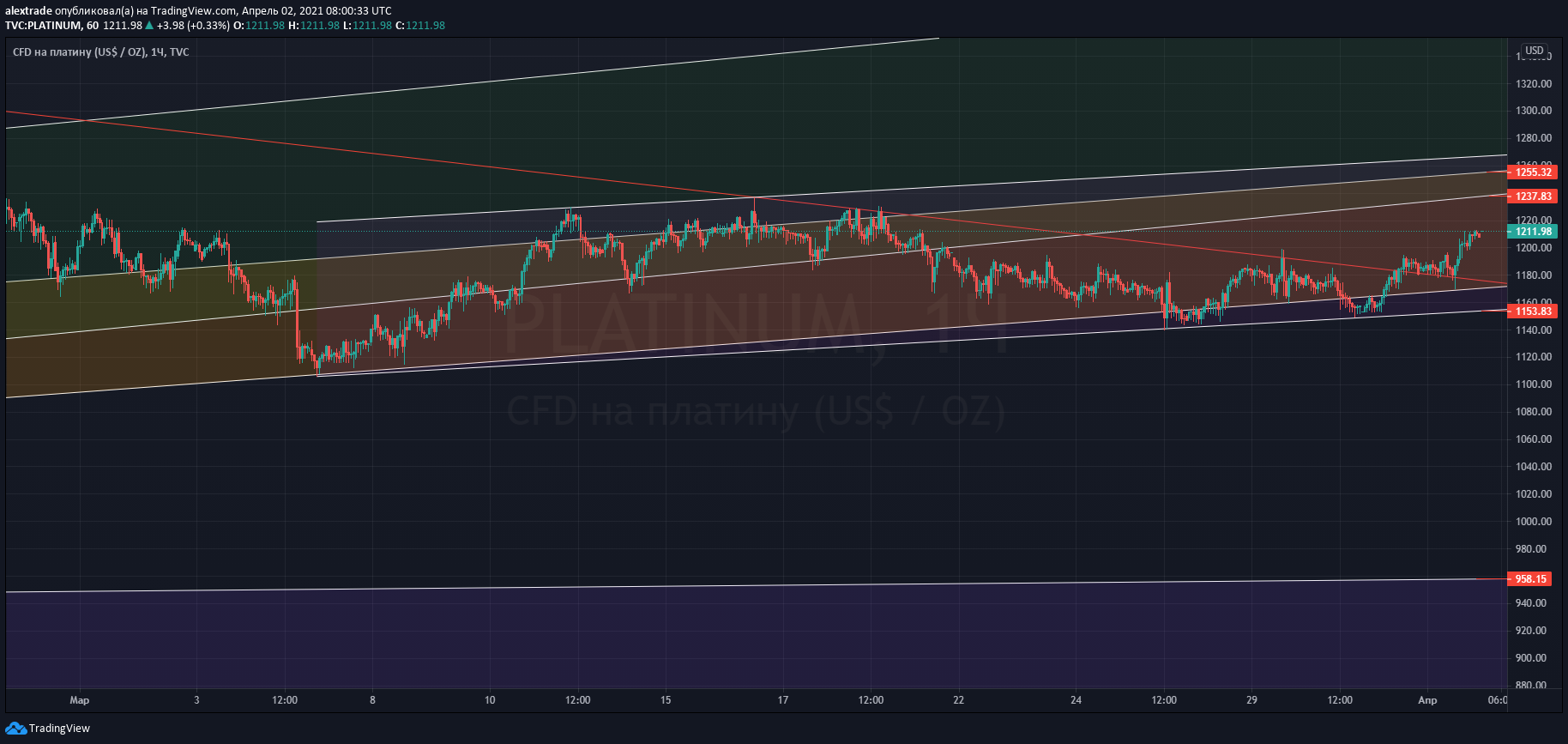Click the red 958.15 price label
This screenshot has height=744, width=1568.
[1531, 579]
